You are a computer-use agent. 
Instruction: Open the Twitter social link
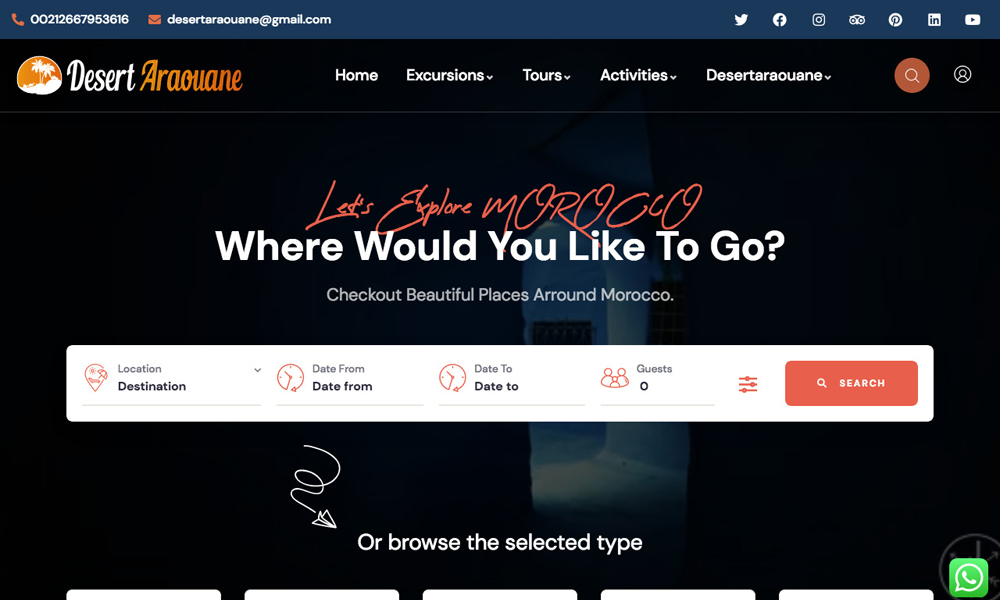click(741, 20)
